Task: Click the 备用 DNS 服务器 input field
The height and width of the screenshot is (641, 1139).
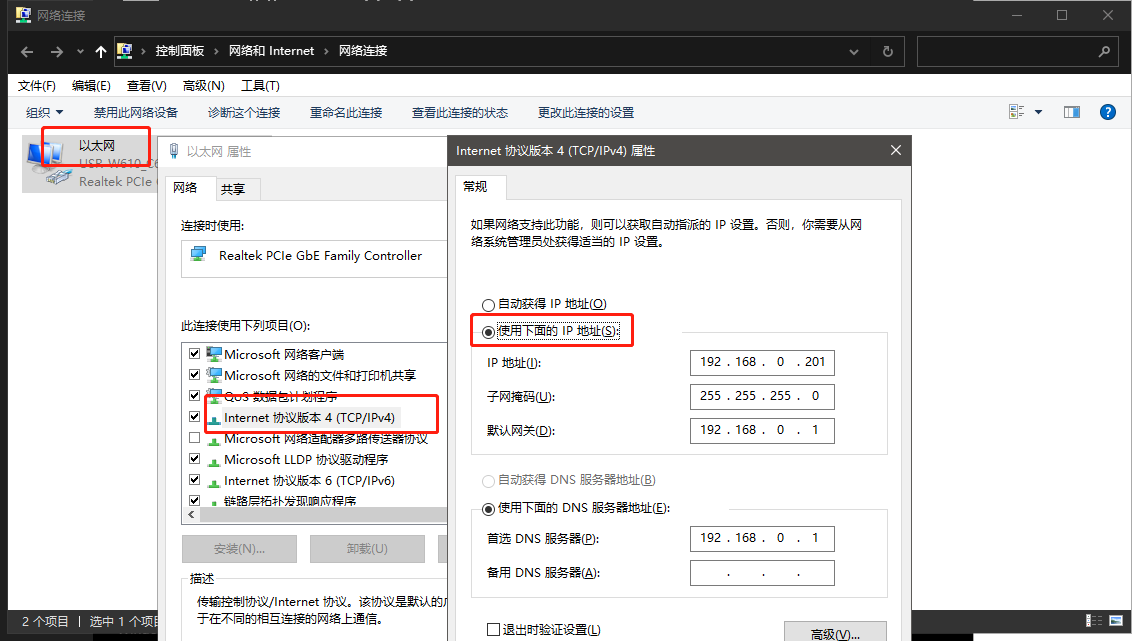Action: pos(762,573)
